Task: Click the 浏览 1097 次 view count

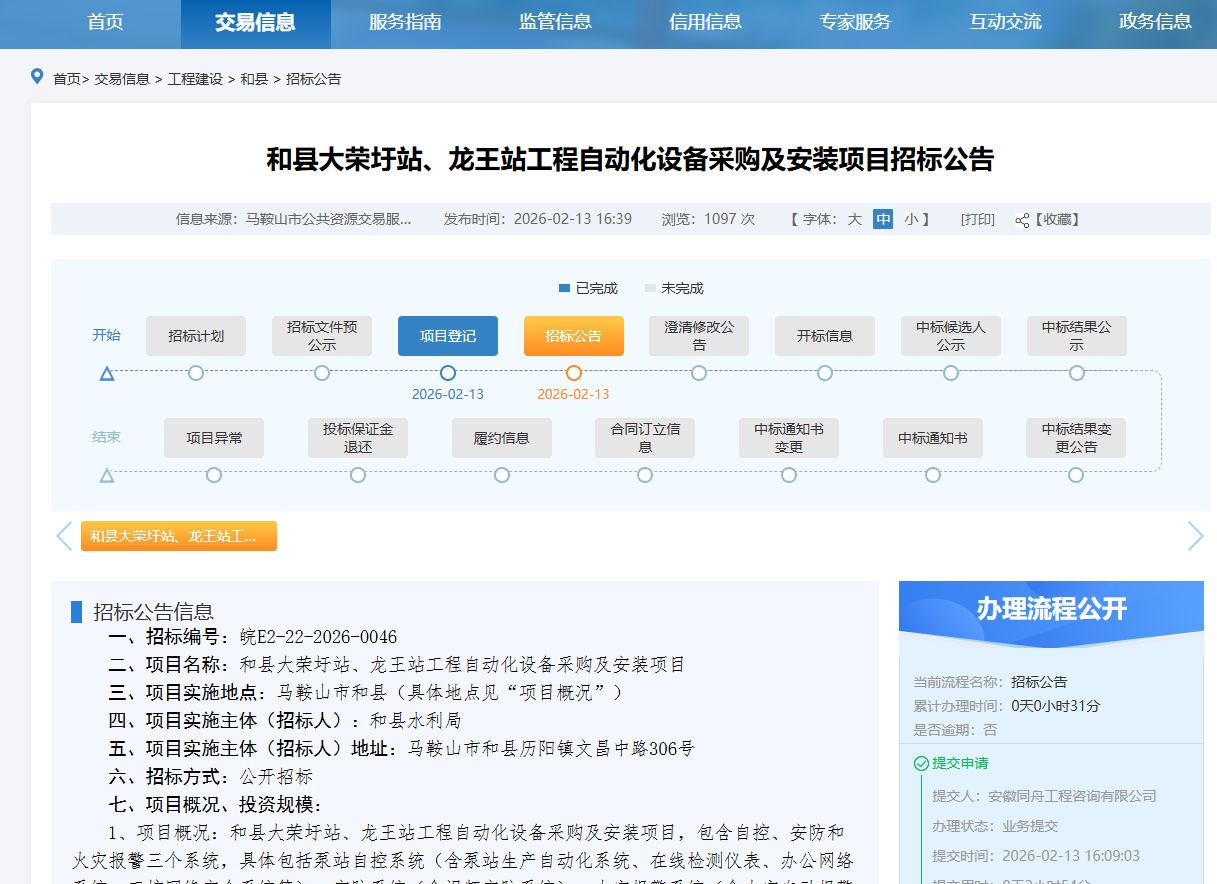Action: [x=708, y=219]
